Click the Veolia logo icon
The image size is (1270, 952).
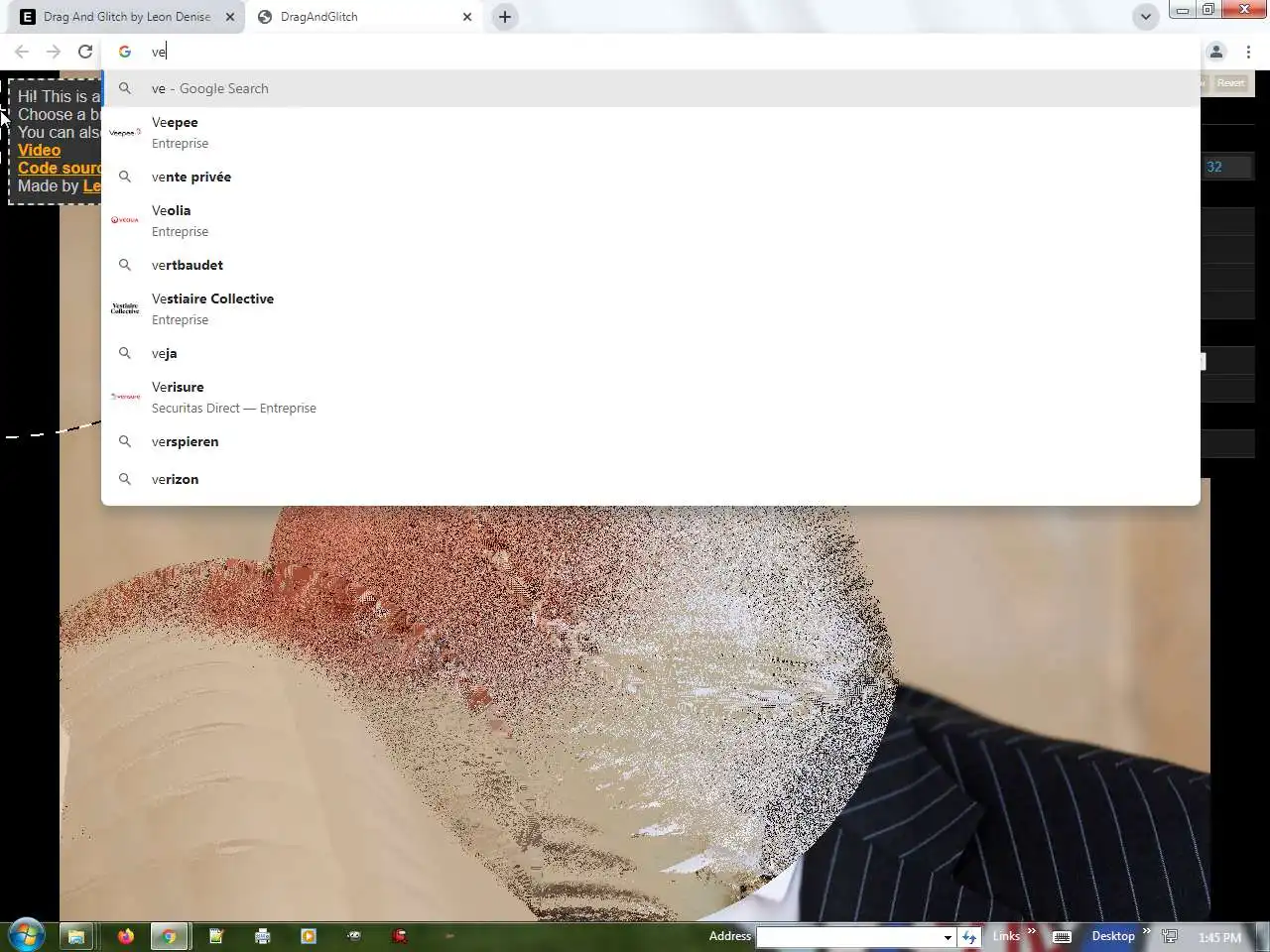[125, 220]
